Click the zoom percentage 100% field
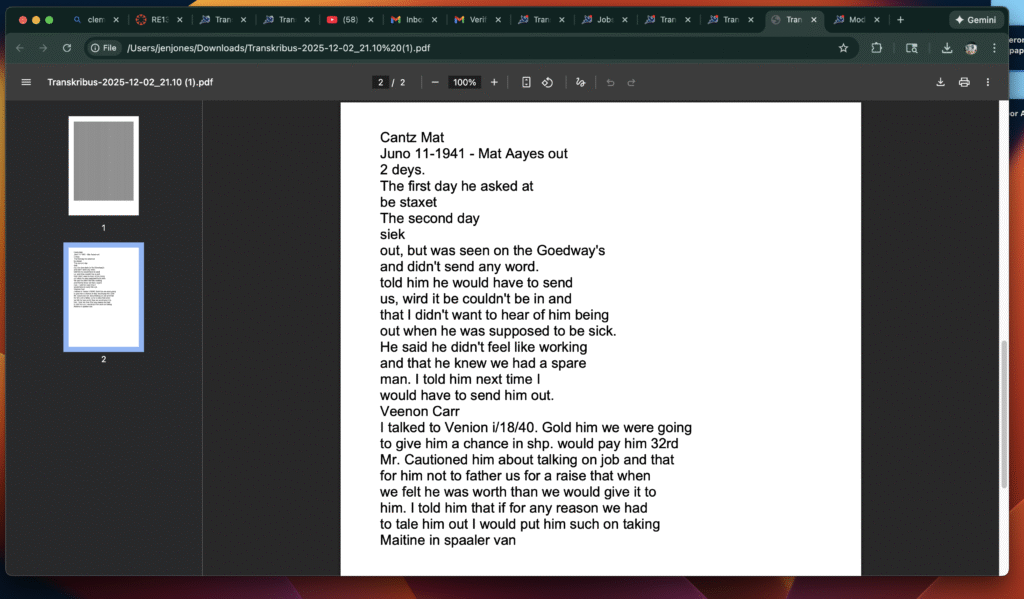This screenshot has height=599, width=1024. coord(464,82)
